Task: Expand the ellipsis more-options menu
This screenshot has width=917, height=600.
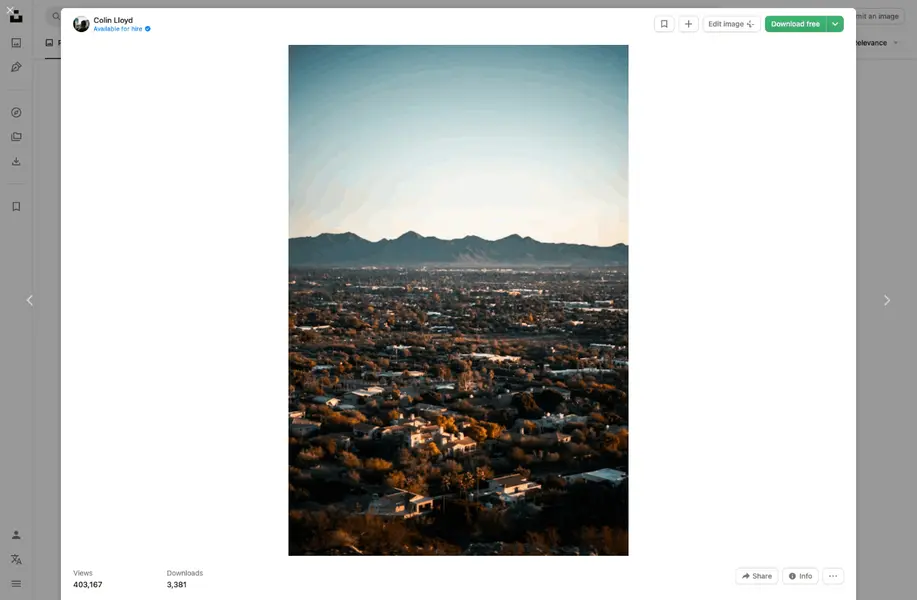Action: pos(832,576)
